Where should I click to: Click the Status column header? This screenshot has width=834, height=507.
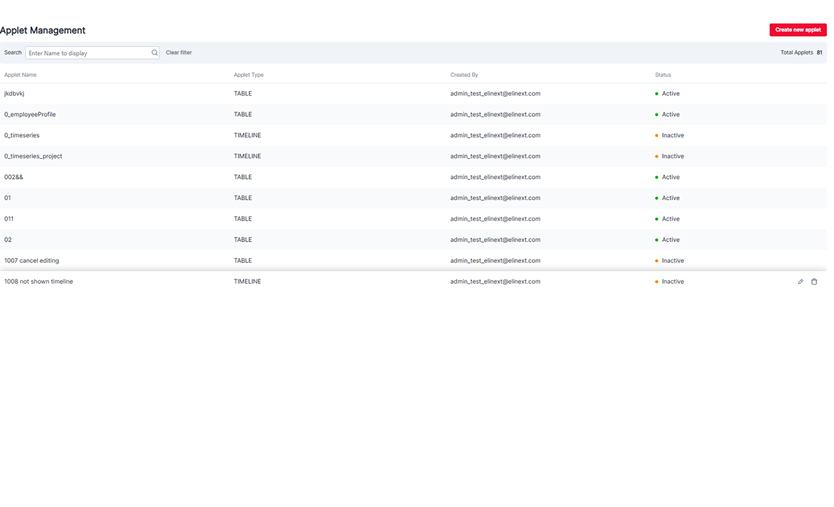point(663,75)
